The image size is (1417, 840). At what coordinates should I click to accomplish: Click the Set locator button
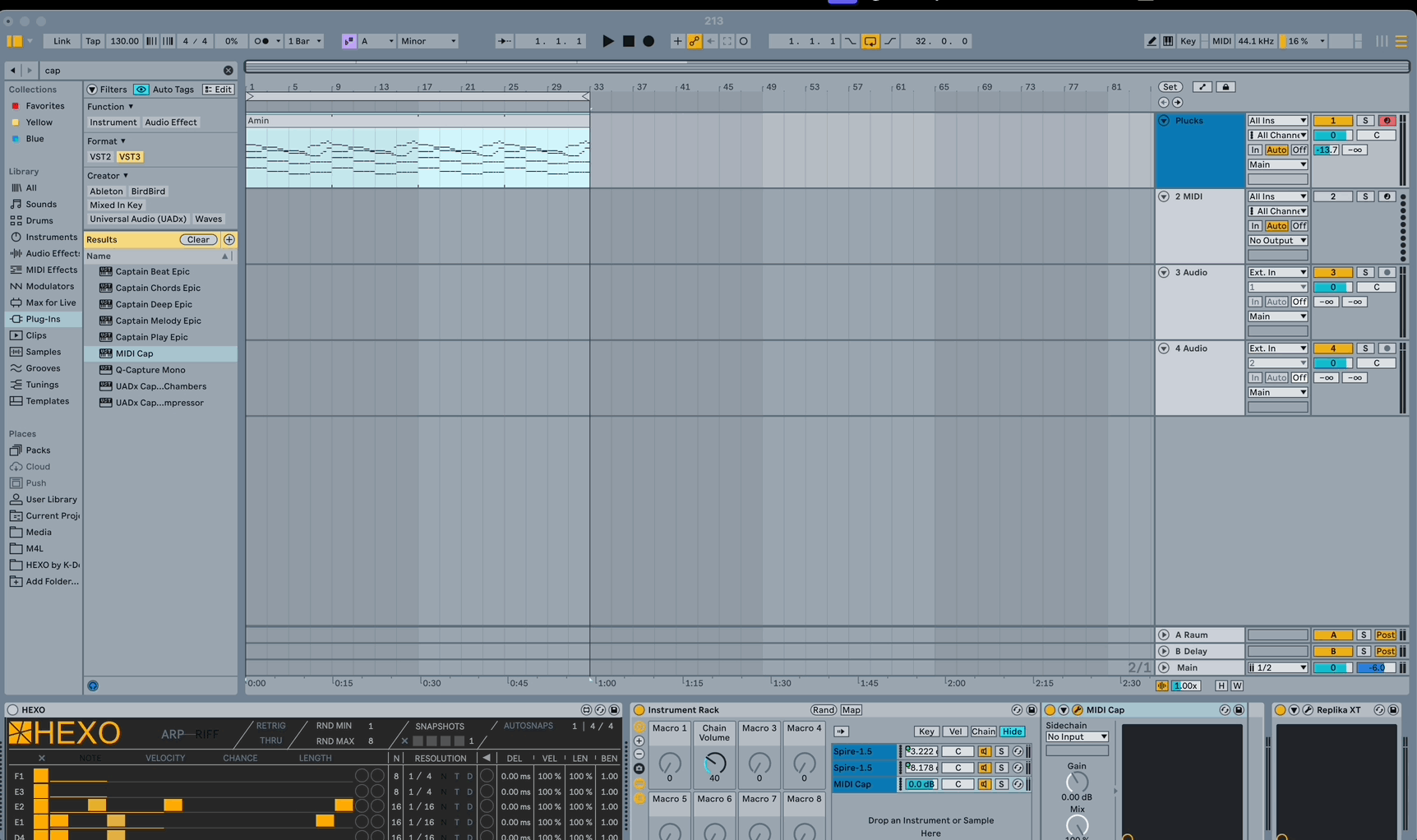(x=1170, y=87)
